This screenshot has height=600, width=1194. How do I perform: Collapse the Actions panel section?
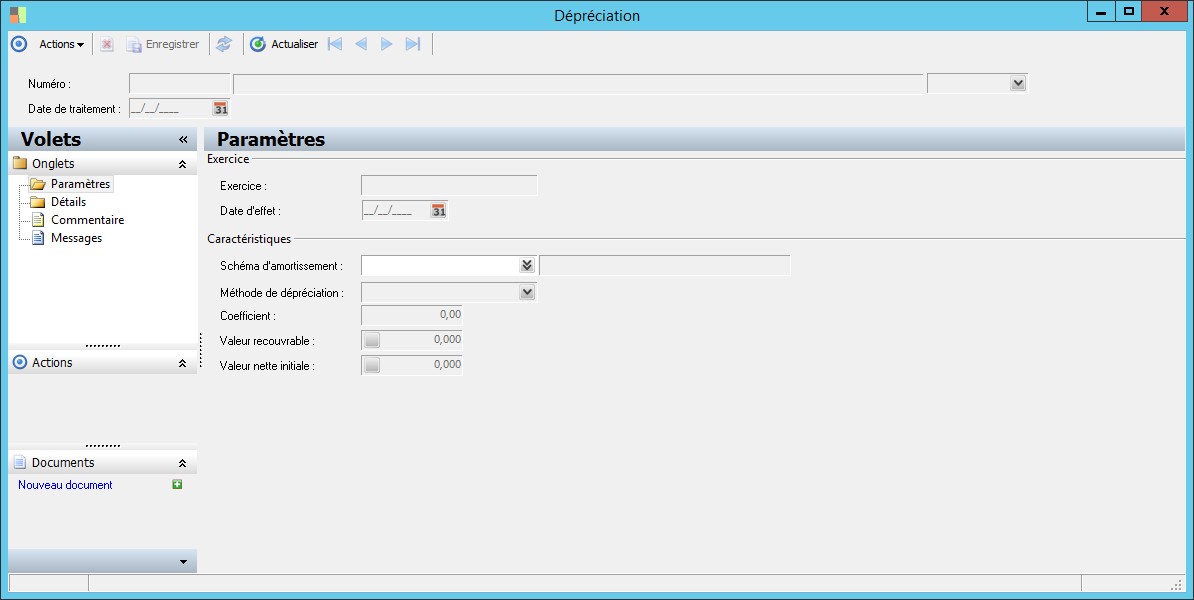(182, 363)
